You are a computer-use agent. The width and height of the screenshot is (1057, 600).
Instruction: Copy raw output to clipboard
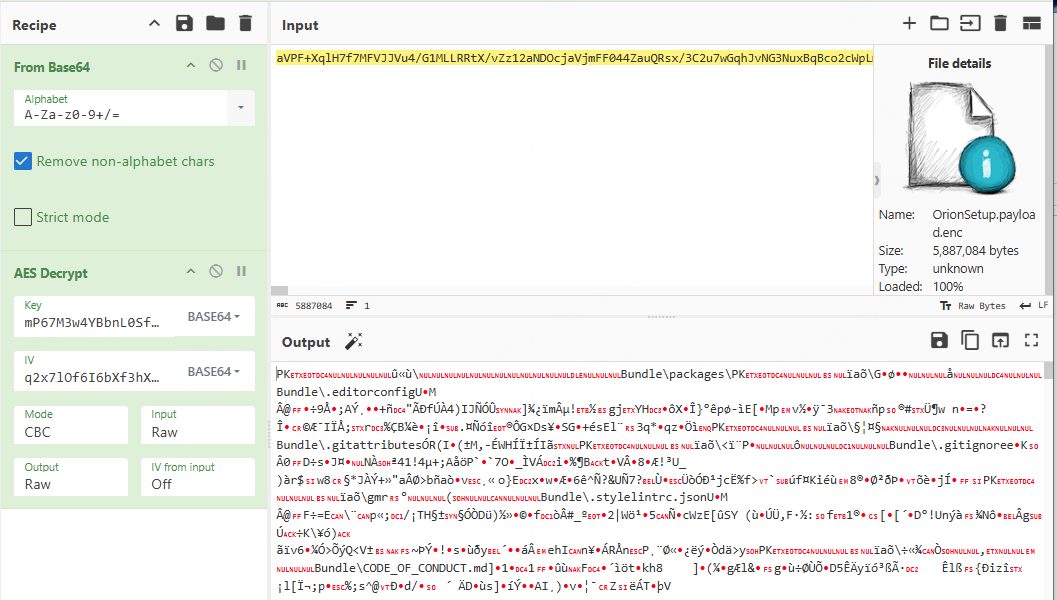tap(969, 340)
